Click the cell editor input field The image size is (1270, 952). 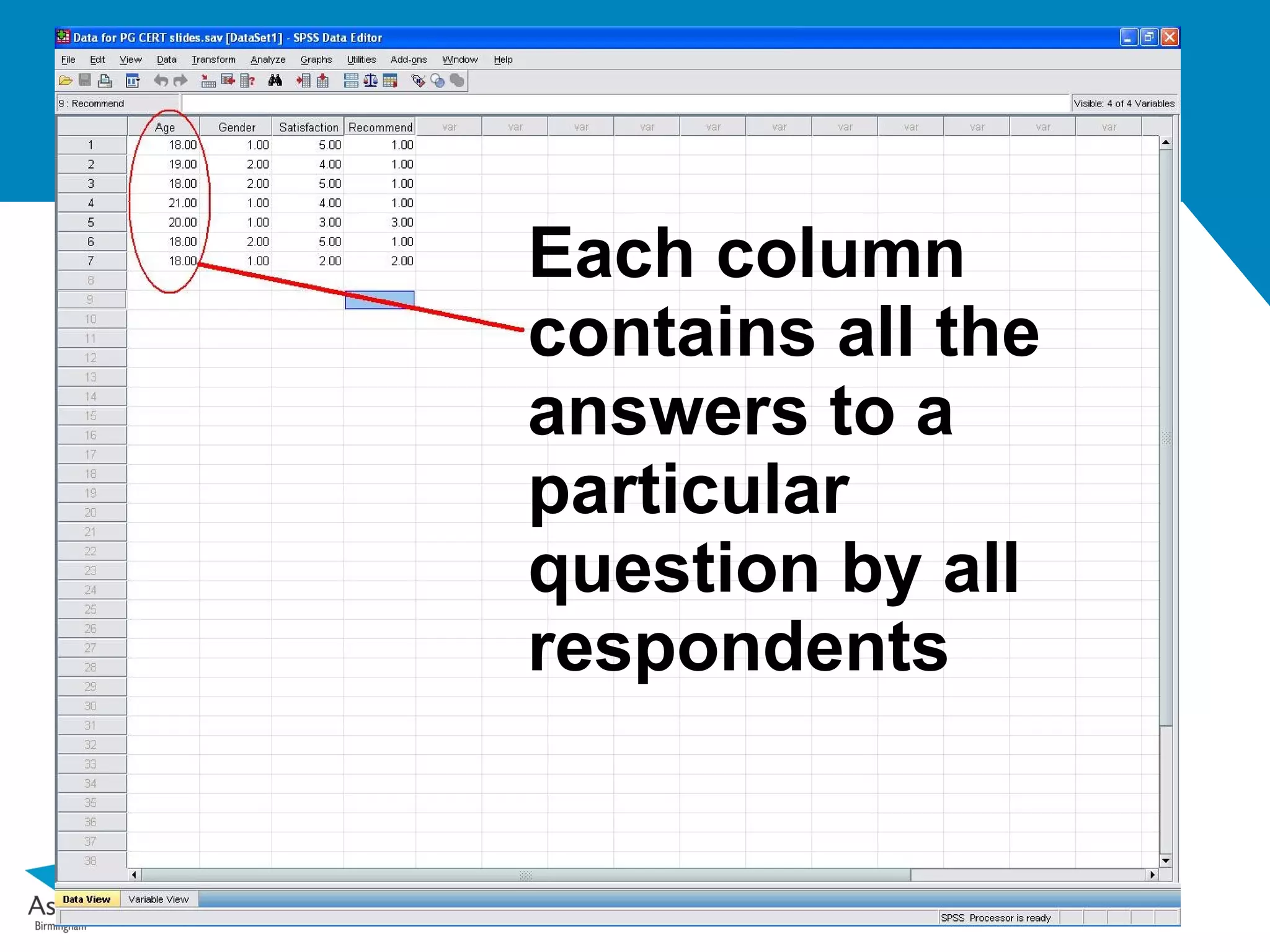click(x=626, y=104)
